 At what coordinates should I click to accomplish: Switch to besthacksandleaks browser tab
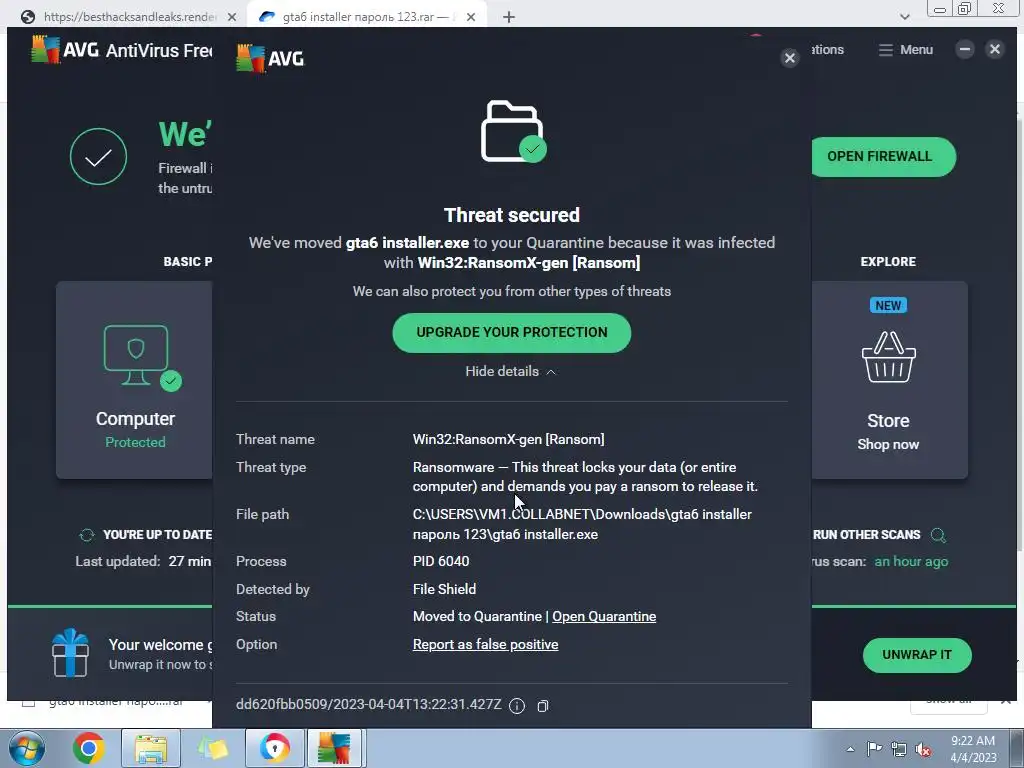pyautogui.click(x=129, y=17)
